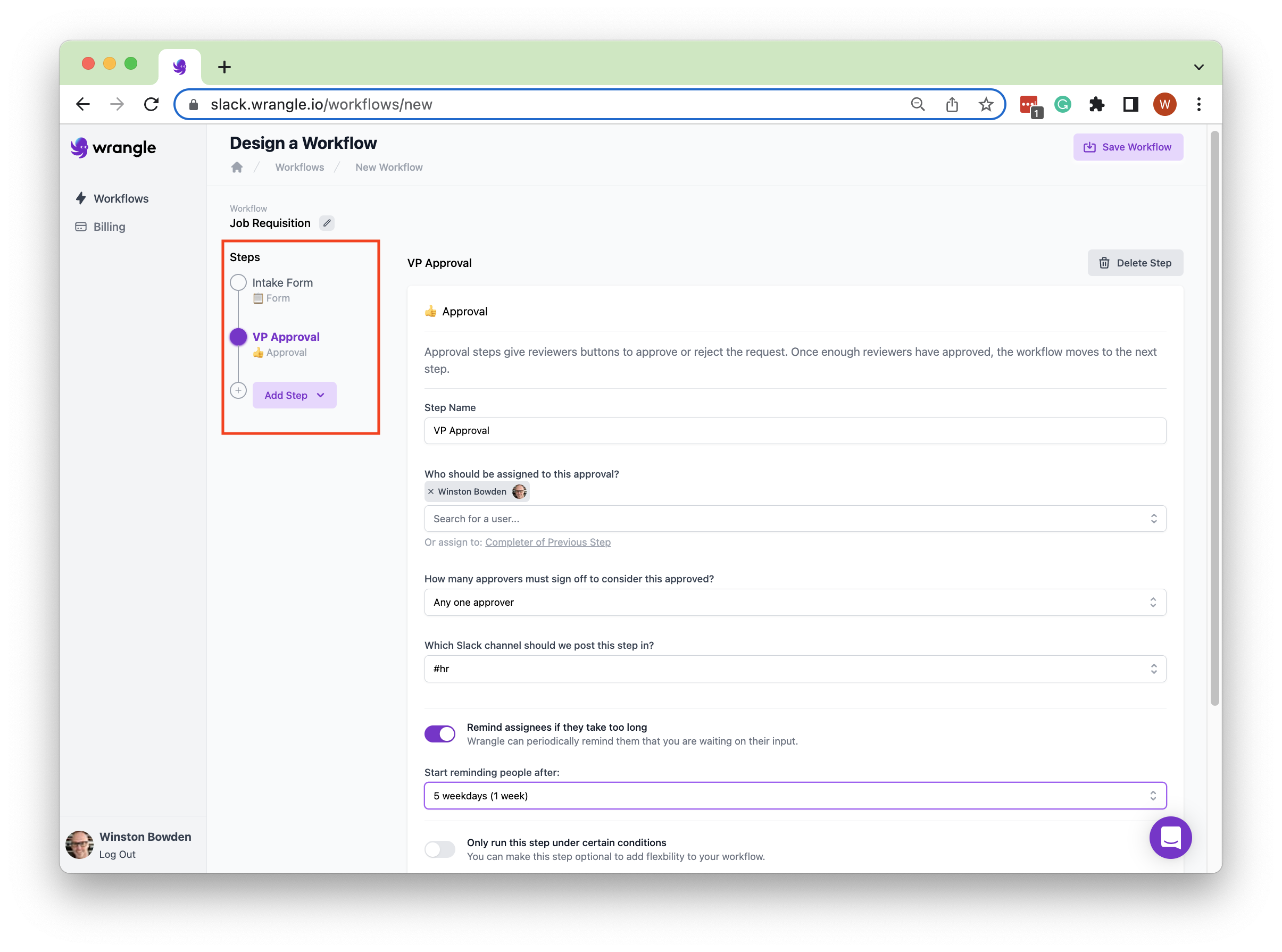Open Billing in the sidebar
Screen dimensions: 1282x952
point(109,227)
